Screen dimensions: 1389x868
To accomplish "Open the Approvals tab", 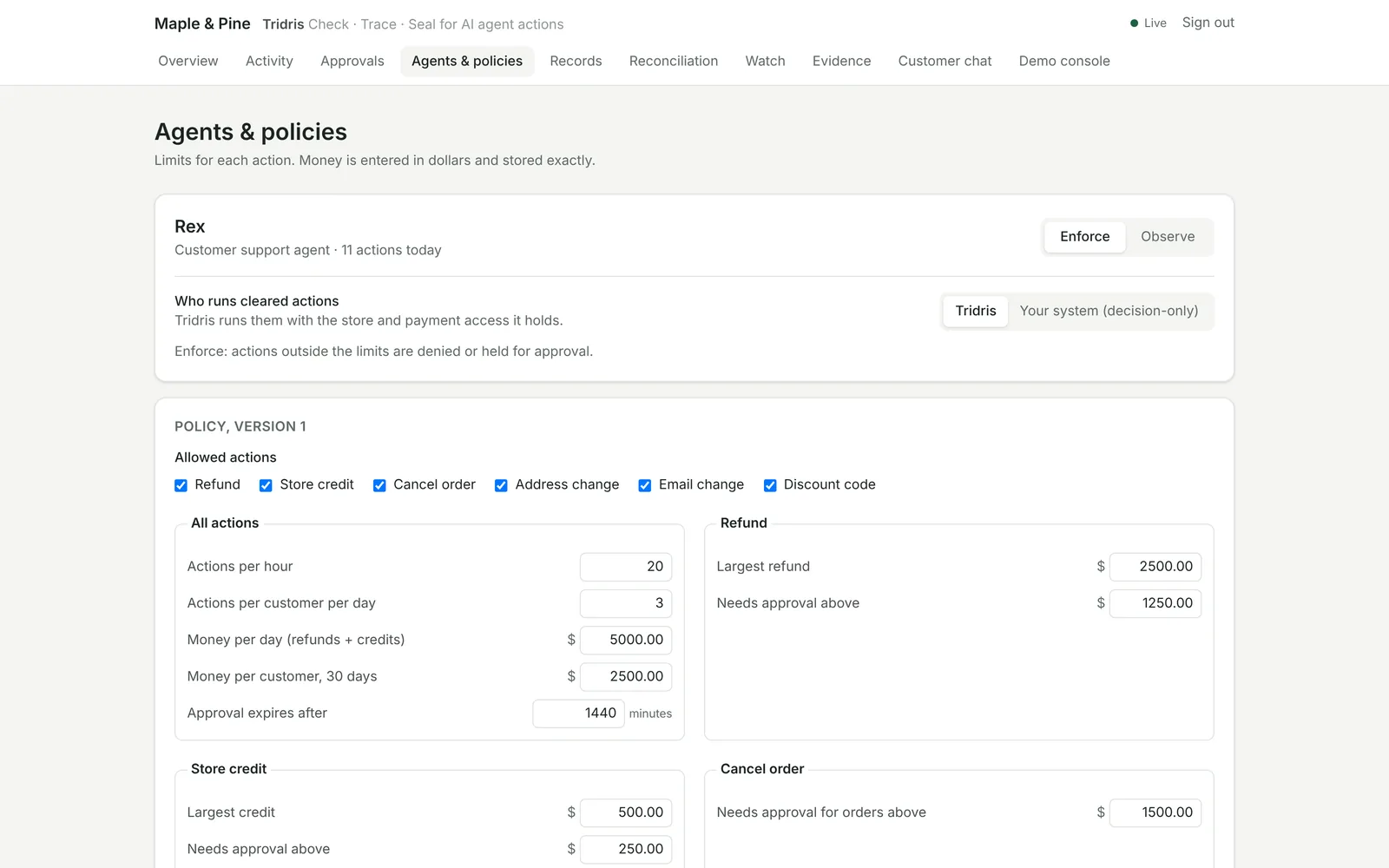I will tap(352, 61).
